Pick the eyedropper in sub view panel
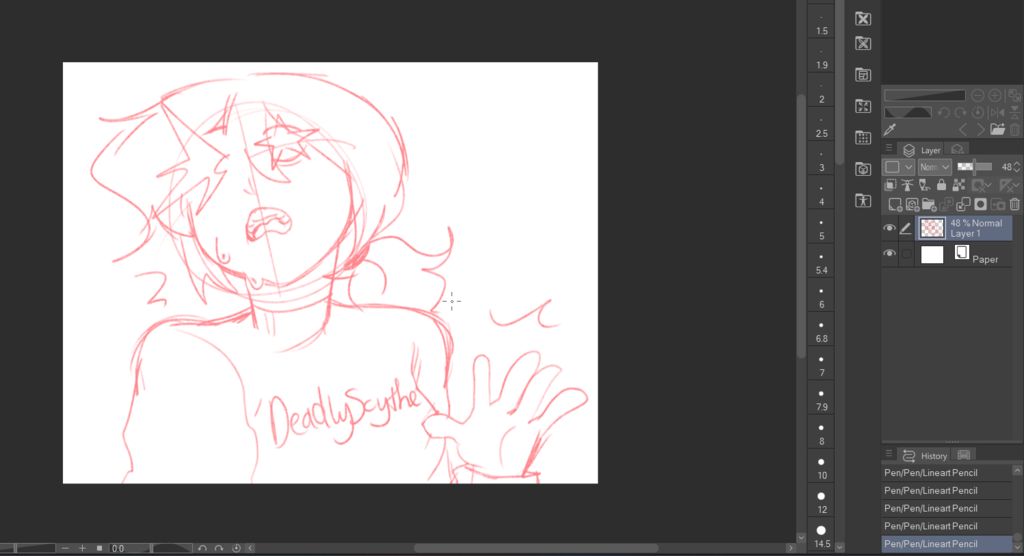This screenshot has width=1024, height=556. pos(889,129)
